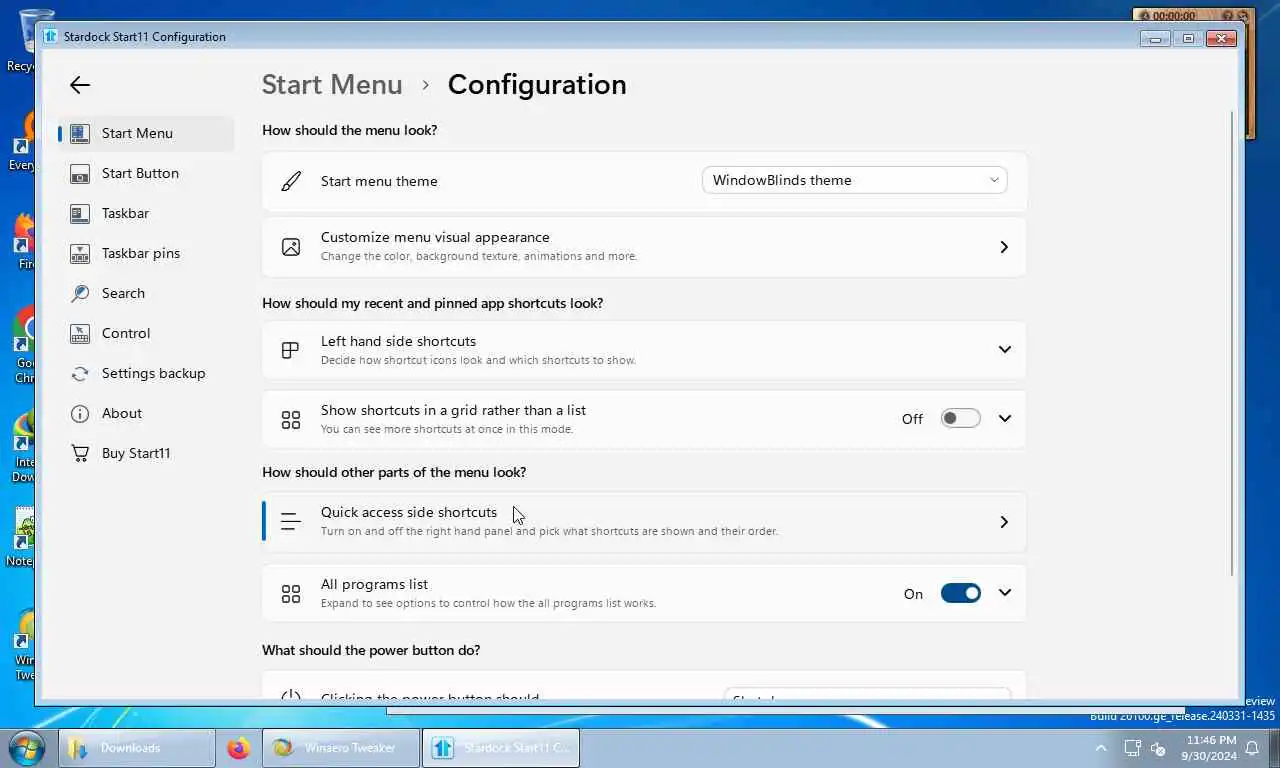This screenshot has height=768, width=1280.
Task: Click the Customize menu visual appearance row
Action: click(644, 247)
